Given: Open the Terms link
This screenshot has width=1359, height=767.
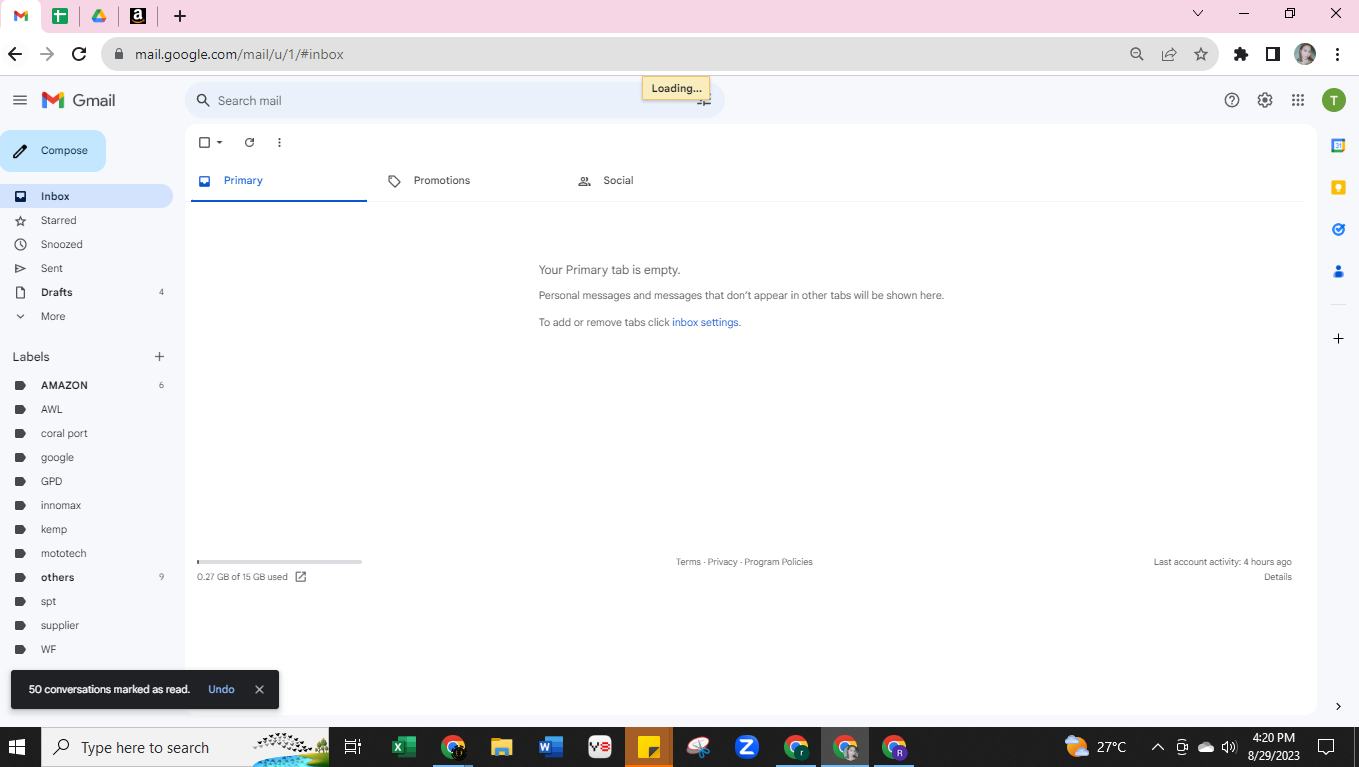Looking at the screenshot, I should [688, 562].
